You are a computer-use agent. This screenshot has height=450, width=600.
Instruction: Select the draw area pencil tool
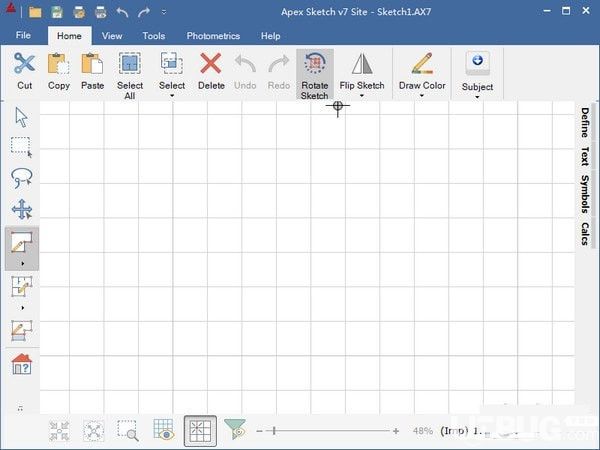coord(21,242)
